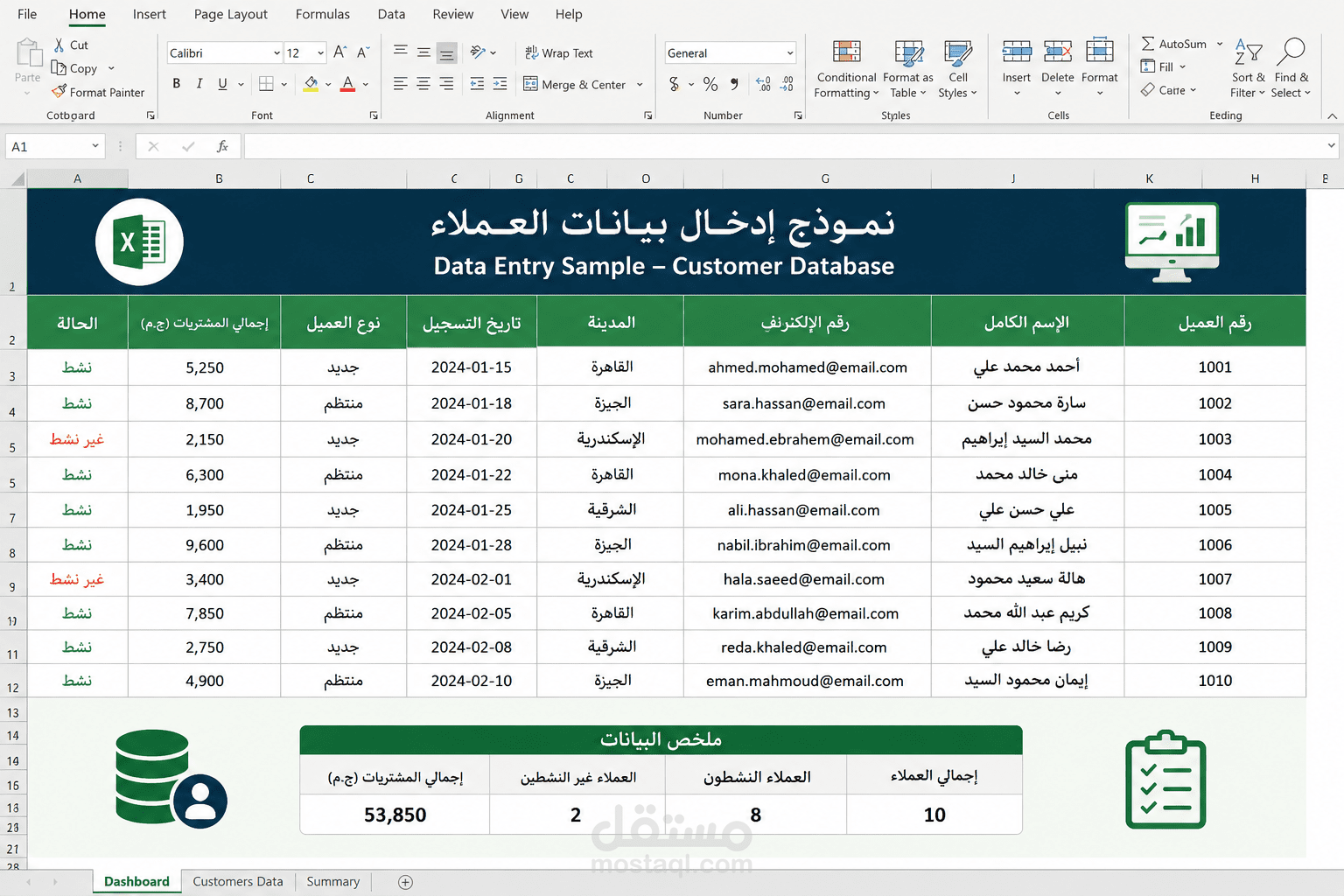Open the Calibri font name dropdown
The height and width of the screenshot is (896, 1344).
[x=277, y=53]
